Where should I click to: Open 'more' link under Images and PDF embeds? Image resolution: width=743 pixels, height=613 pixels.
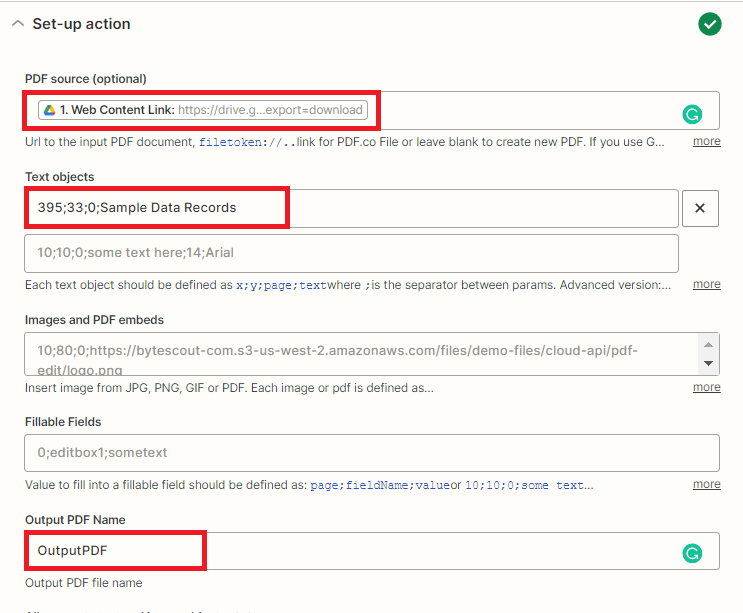706,387
